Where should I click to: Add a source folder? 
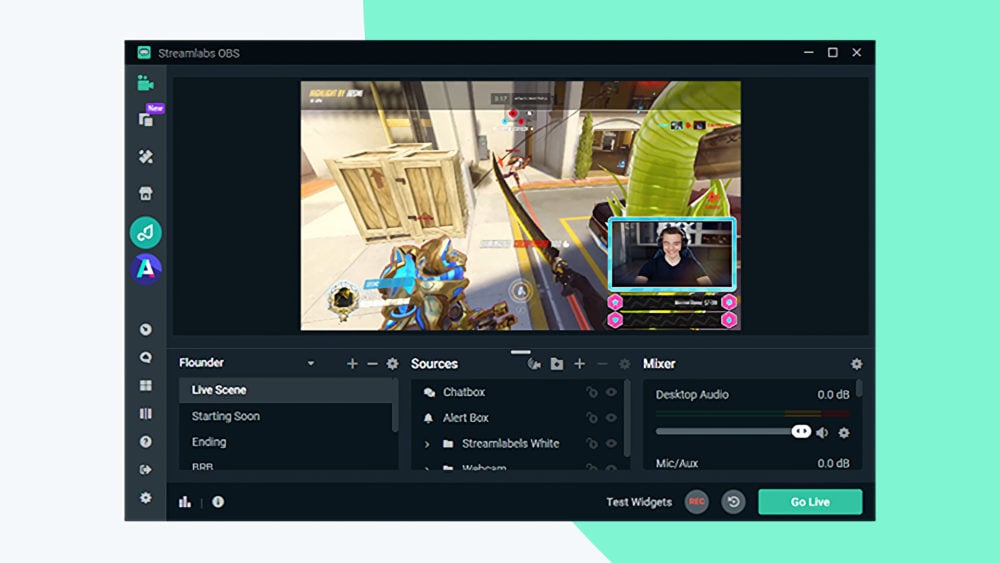click(x=557, y=363)
